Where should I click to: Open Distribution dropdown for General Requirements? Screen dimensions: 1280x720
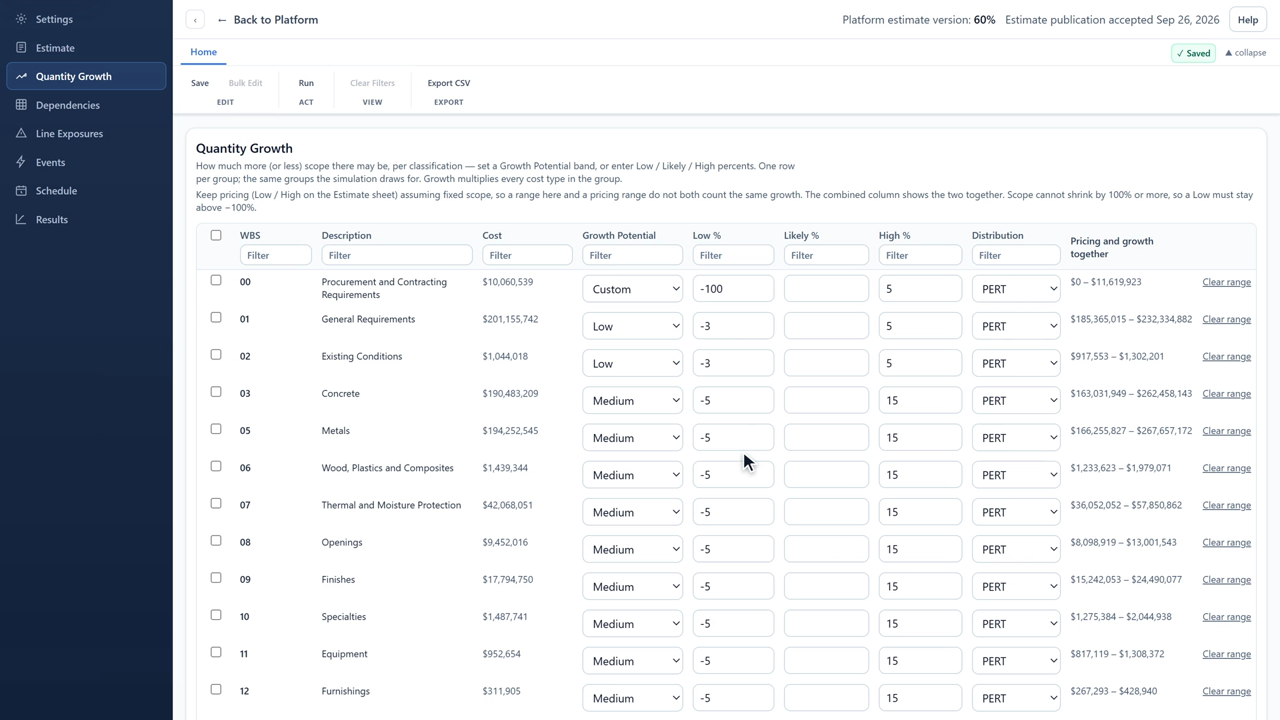(x=1016, y=326)
